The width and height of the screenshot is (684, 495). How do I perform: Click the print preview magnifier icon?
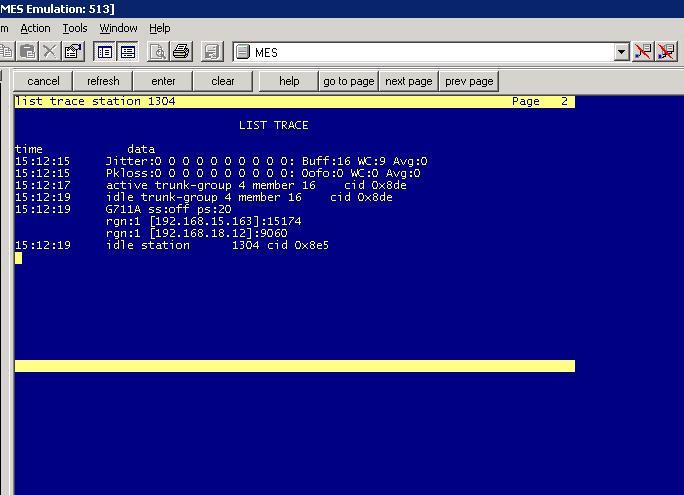click(x=157, y=52)
